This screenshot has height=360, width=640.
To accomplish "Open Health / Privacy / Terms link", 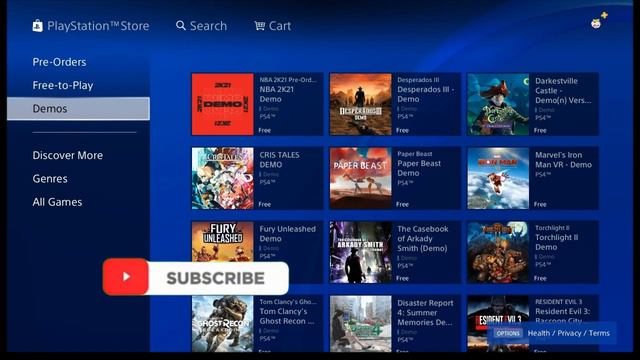I will click(569, 333).
